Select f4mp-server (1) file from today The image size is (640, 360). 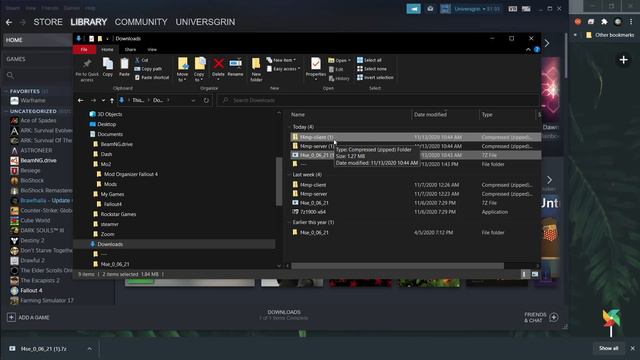point(415,146)
